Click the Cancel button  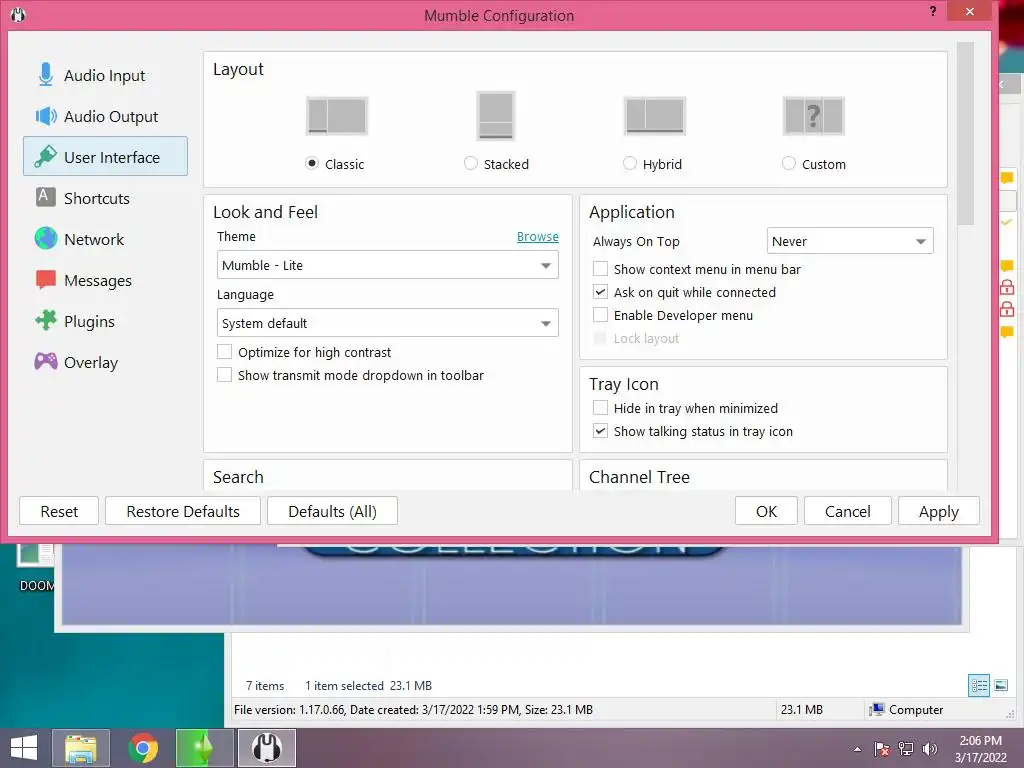coord(848,511)
